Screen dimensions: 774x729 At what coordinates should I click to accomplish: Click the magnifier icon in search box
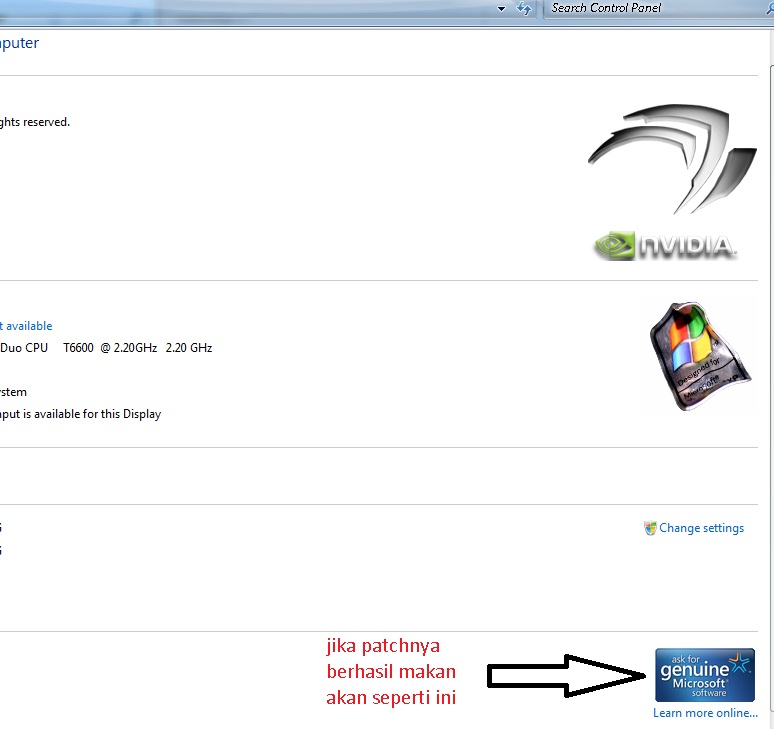(769, 8)
